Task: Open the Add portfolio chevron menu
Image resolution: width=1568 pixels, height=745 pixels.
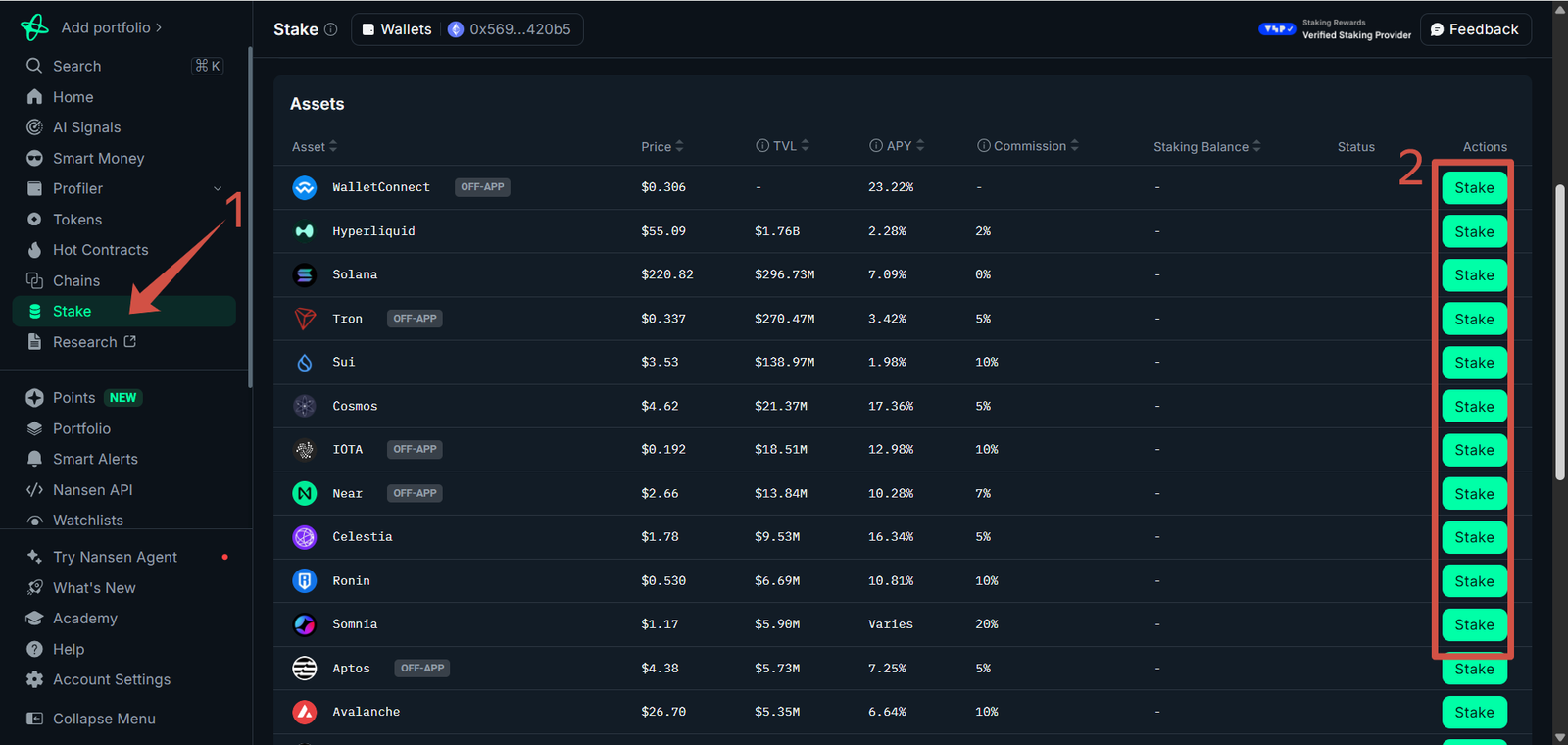Action: click(159, 27)
